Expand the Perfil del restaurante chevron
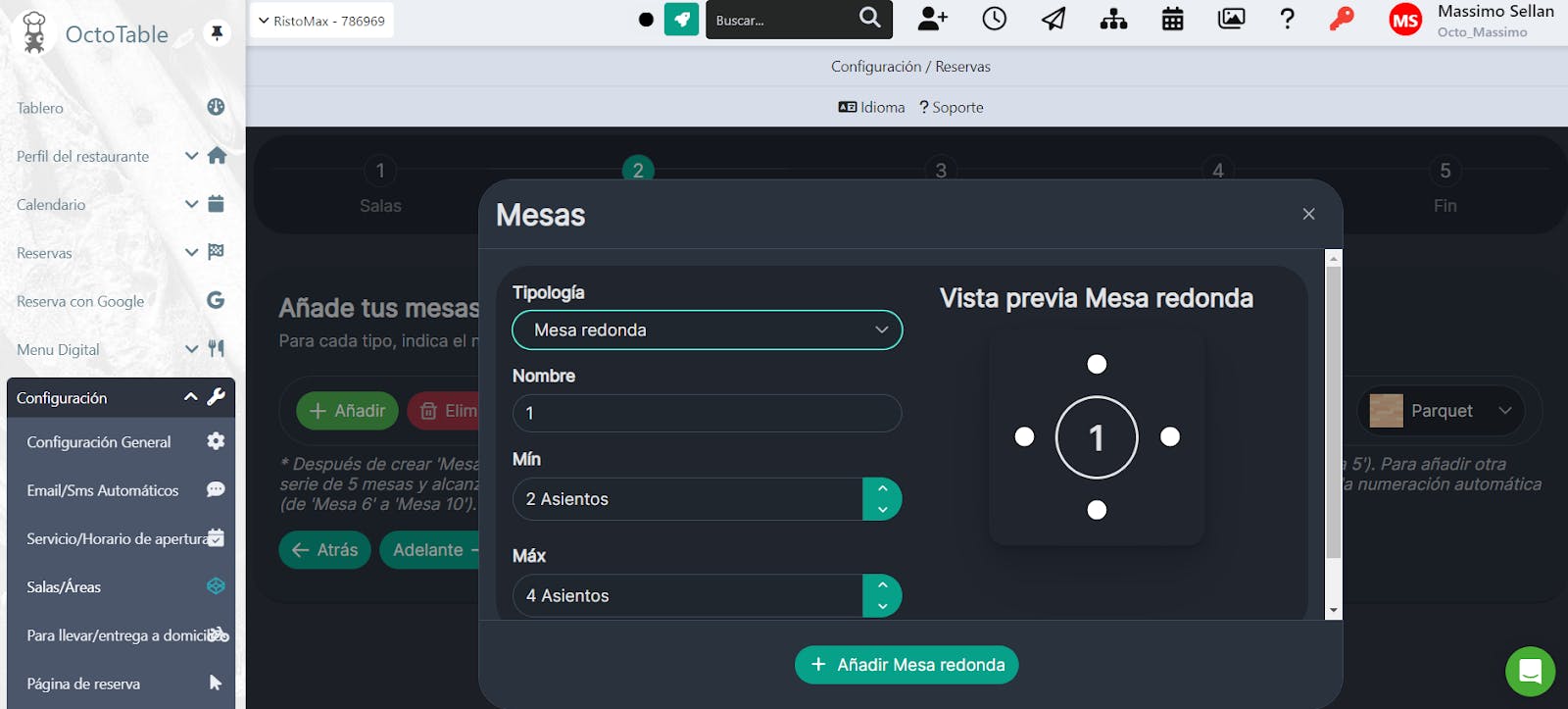Image resolution: width=1568 pixels, height=709 pixels. click(x=191, y=155)
